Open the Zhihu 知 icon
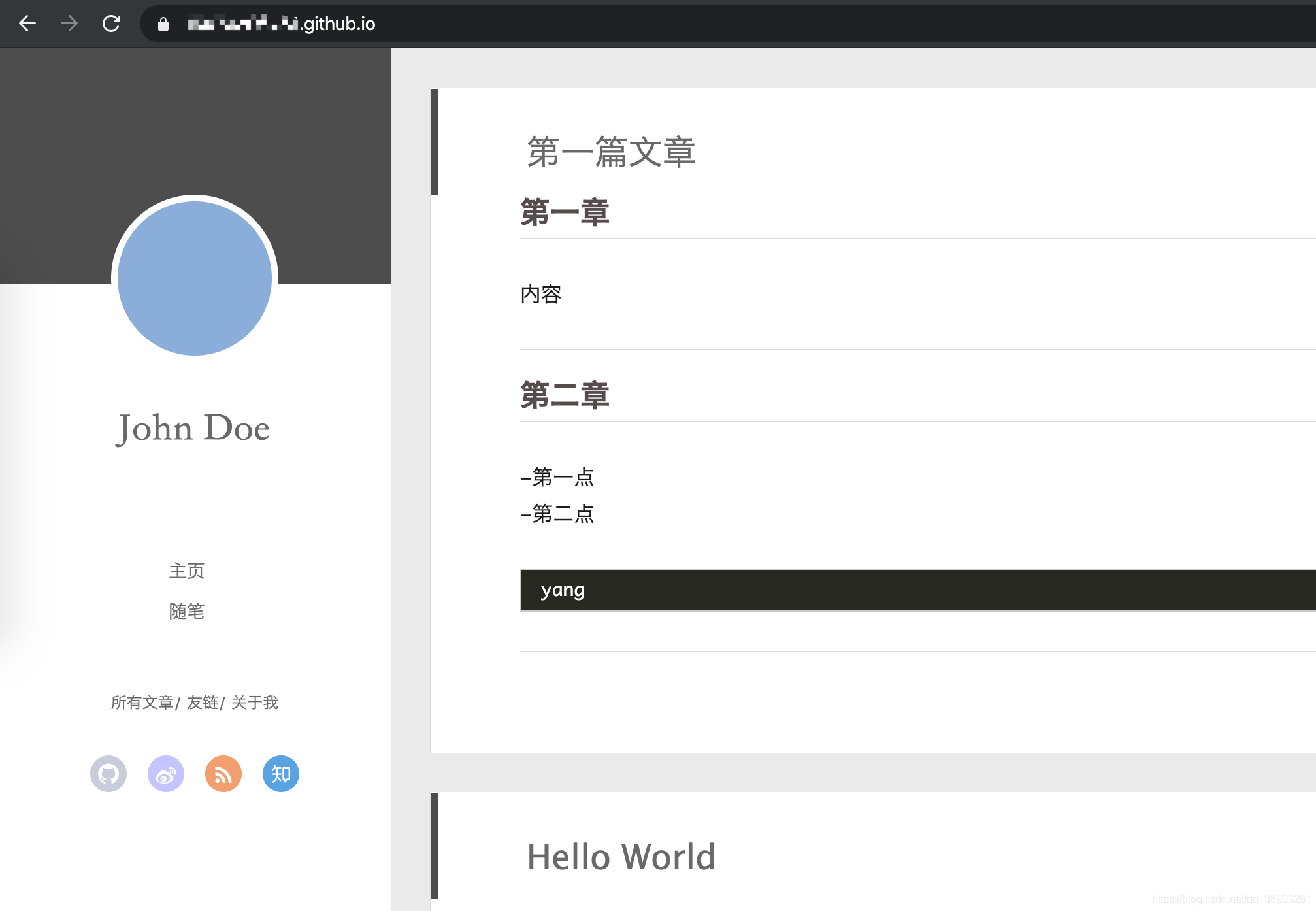Image resolution: width=1316 pixels, height=911 pixels. click(x=281, y=774)
